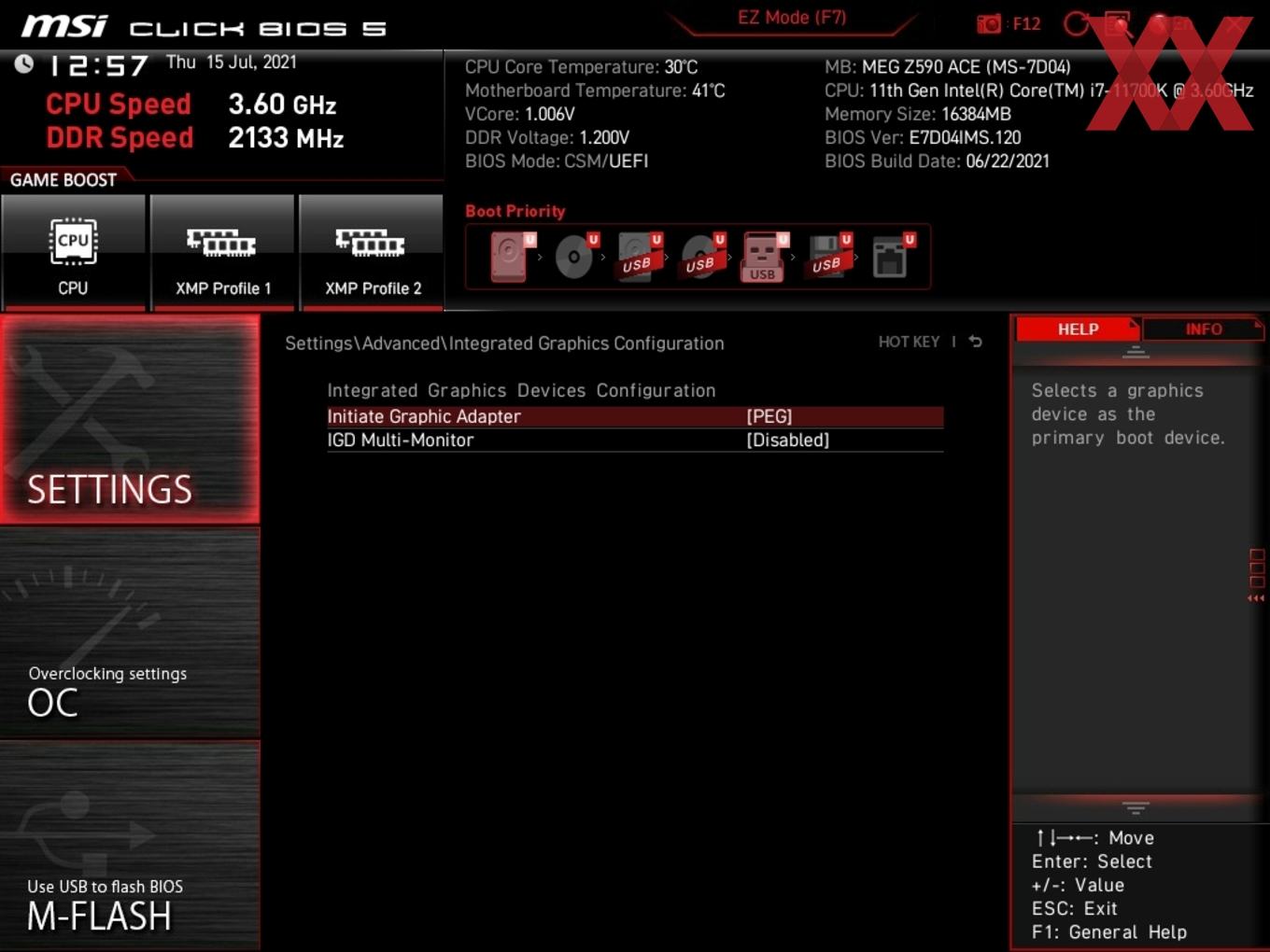Screen dimensions: 1270x952
Task: Click the Boot Priority heading
Action: [515, 211]
